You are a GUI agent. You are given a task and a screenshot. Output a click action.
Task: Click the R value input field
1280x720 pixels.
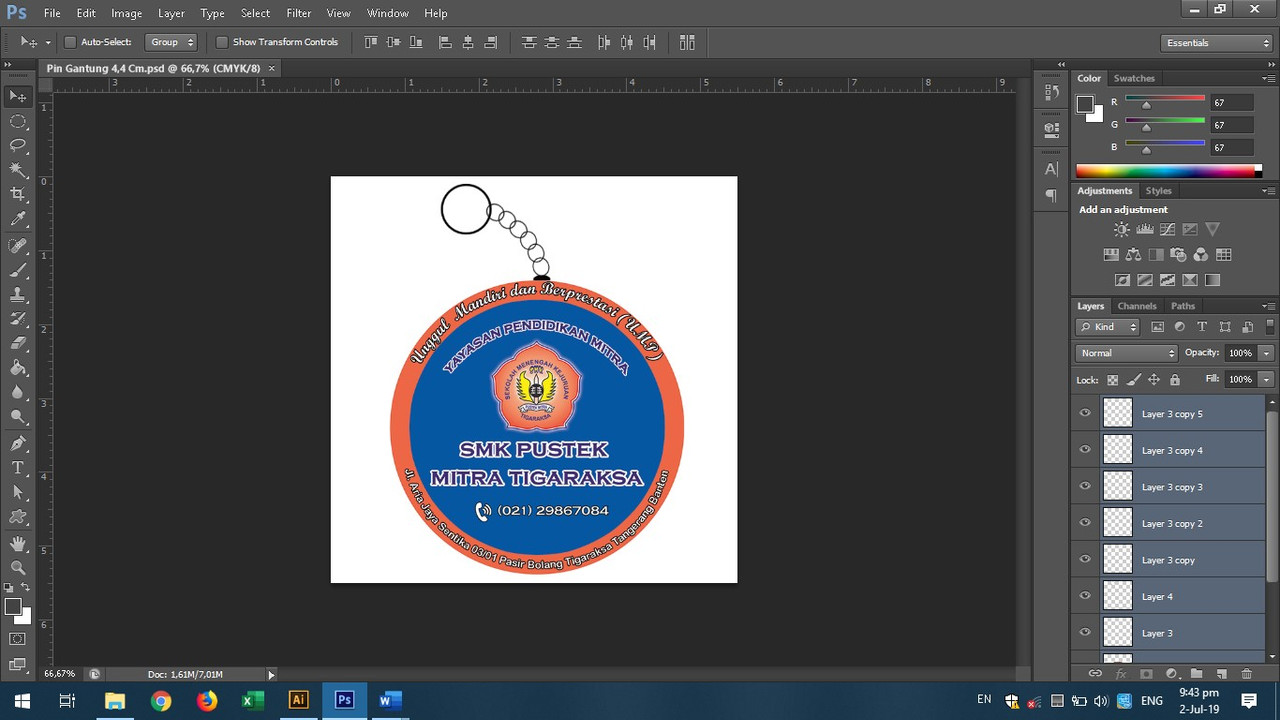click(x=1231, y=102)
